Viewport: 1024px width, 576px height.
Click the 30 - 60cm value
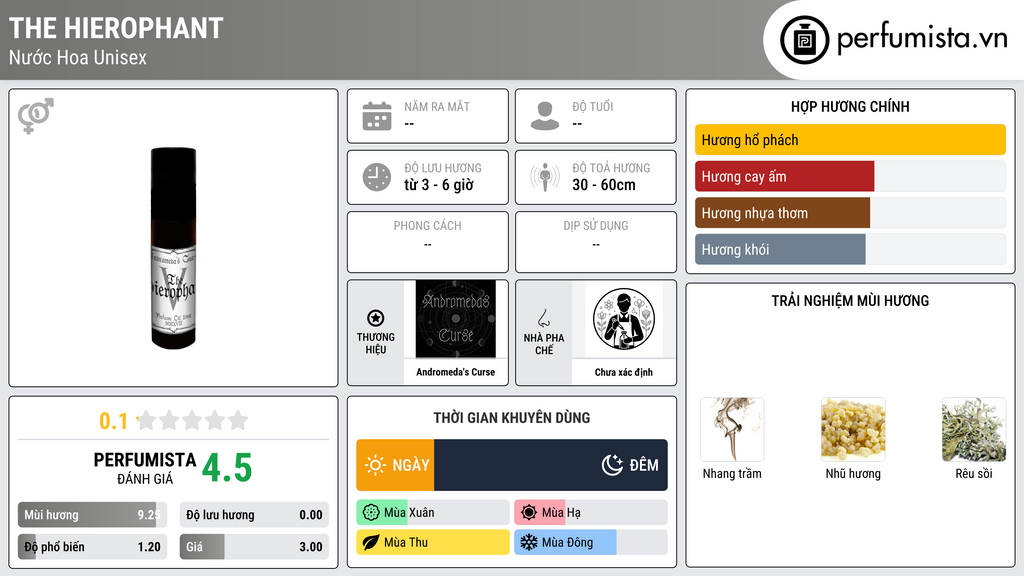point(604,185)
